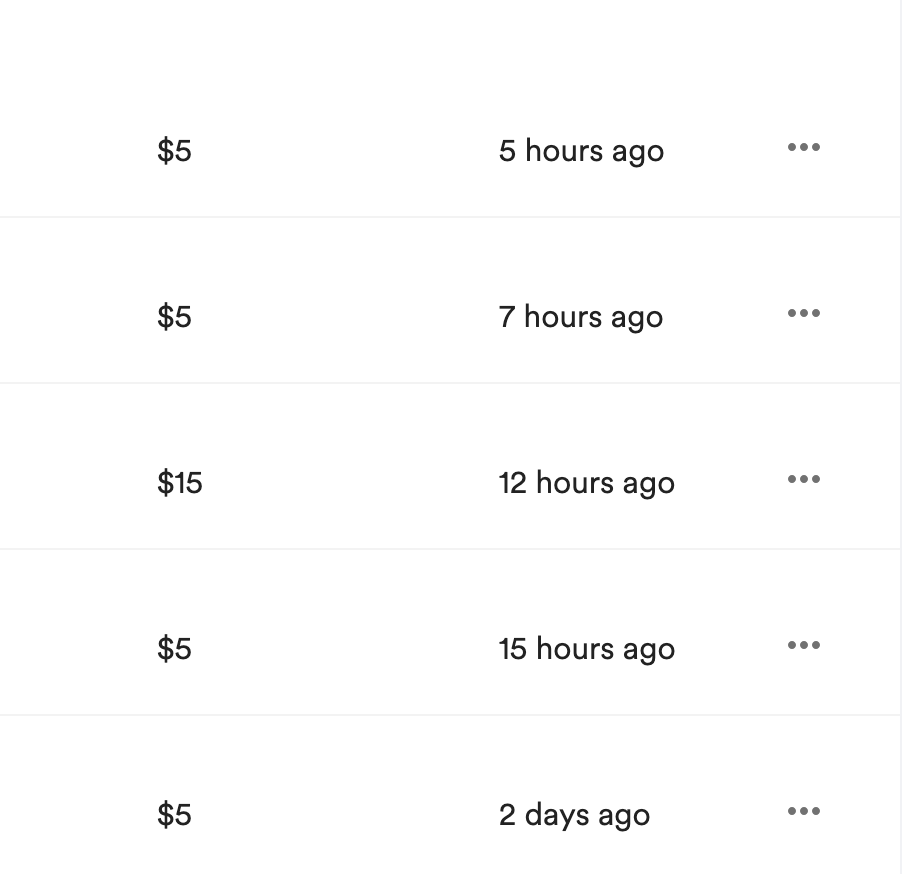This screenshot has height=874, width=902.
Task: Open the more options menu for the 5 hours ago entry
Action: click(x=803, y=148)
